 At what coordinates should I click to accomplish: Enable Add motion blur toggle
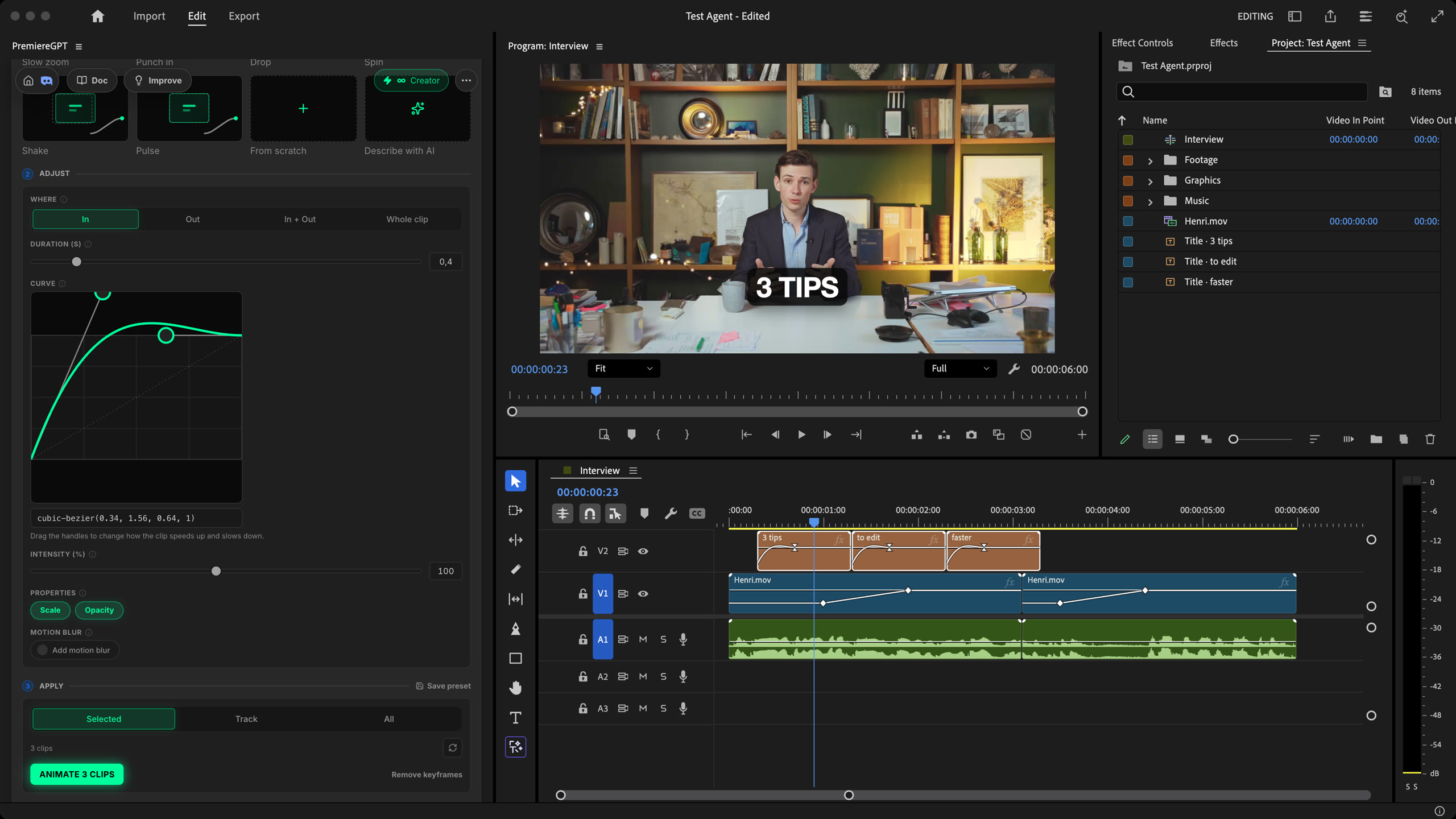coord(75,650)
